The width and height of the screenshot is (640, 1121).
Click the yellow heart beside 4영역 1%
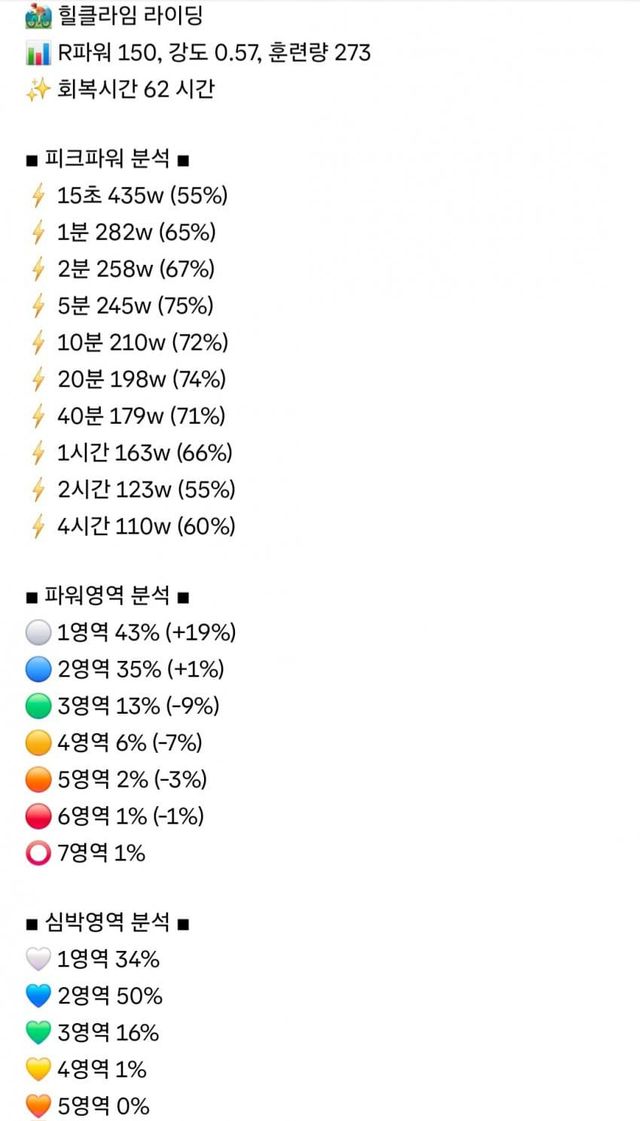38,1070
